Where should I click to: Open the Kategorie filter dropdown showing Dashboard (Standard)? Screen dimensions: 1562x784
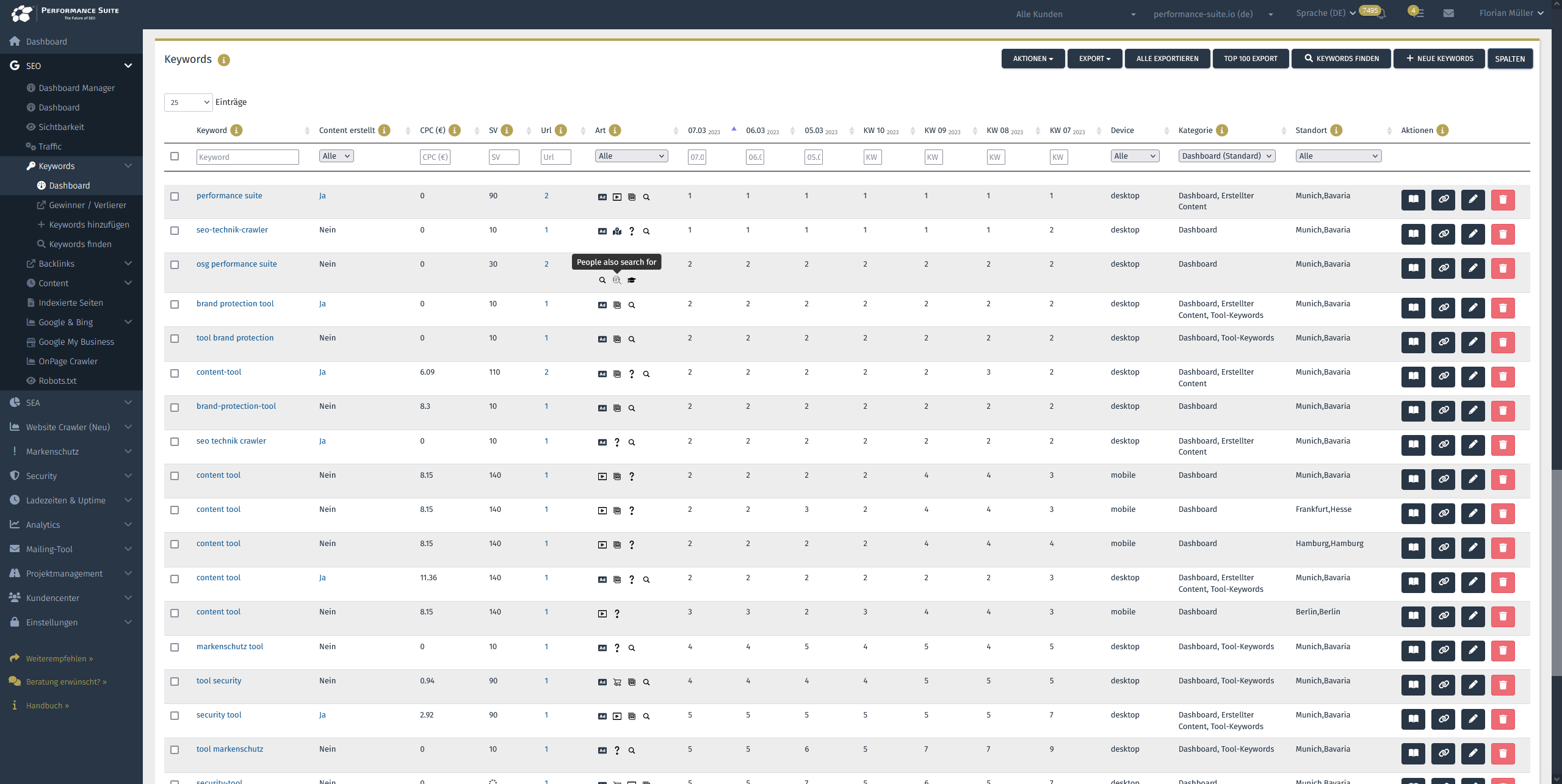tap(1226, 156)
